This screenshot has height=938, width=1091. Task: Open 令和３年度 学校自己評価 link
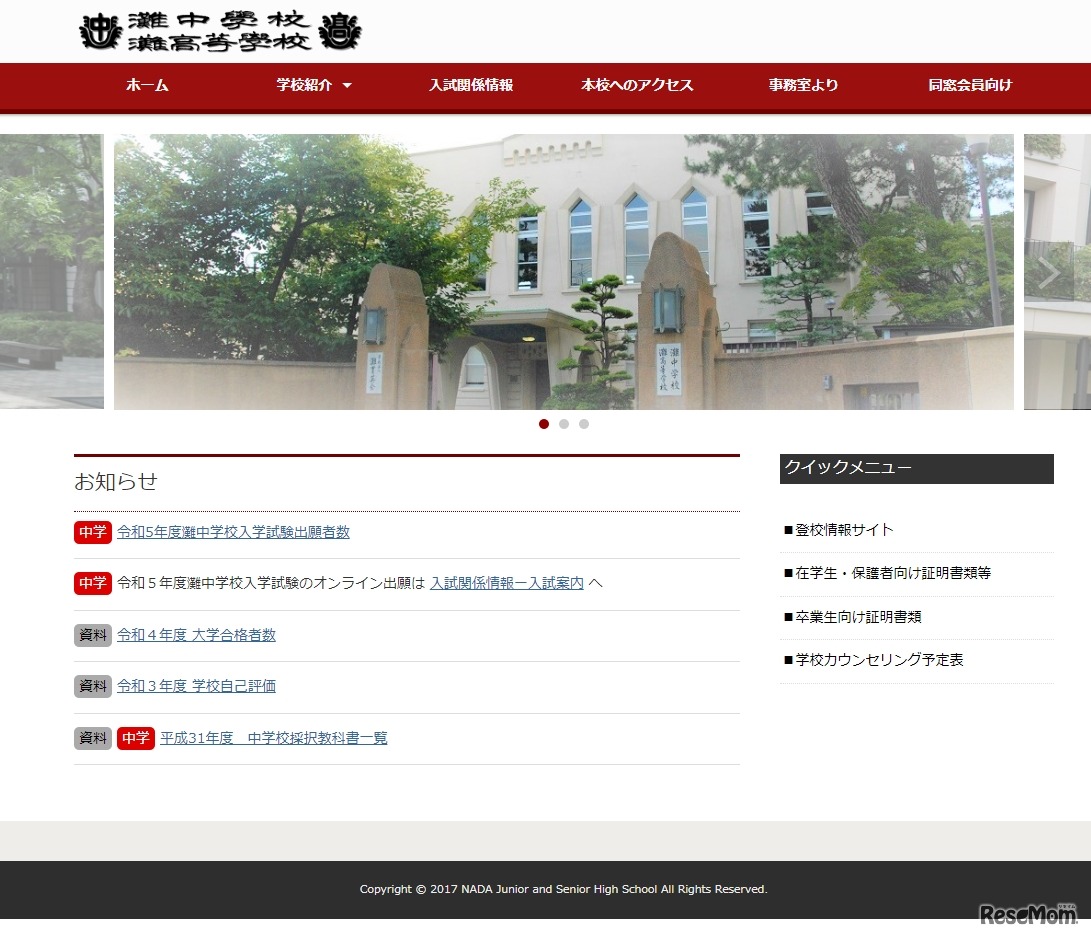[196, 686]
